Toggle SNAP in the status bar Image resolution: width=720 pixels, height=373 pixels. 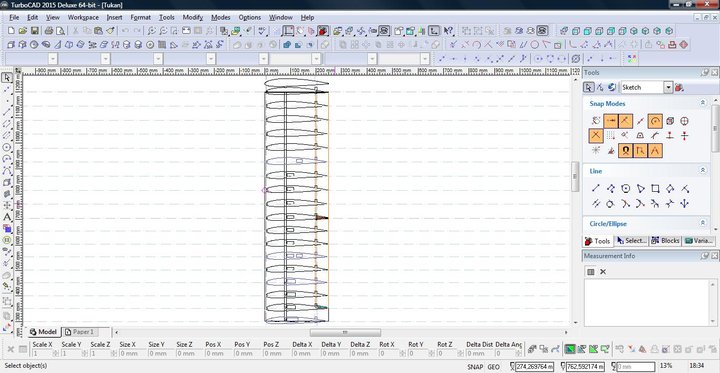tap(475, 367)
